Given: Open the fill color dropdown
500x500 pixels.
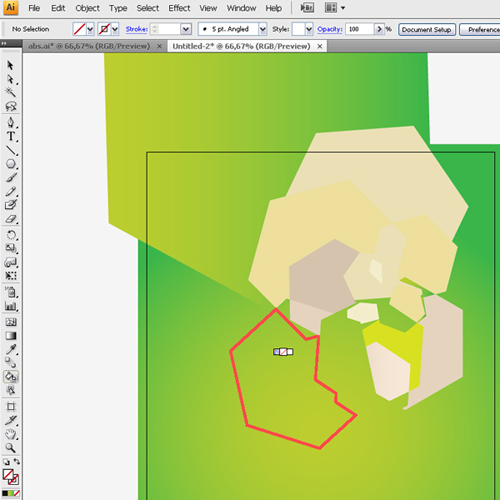Looking at the screenshot, I should coord(90,29).
